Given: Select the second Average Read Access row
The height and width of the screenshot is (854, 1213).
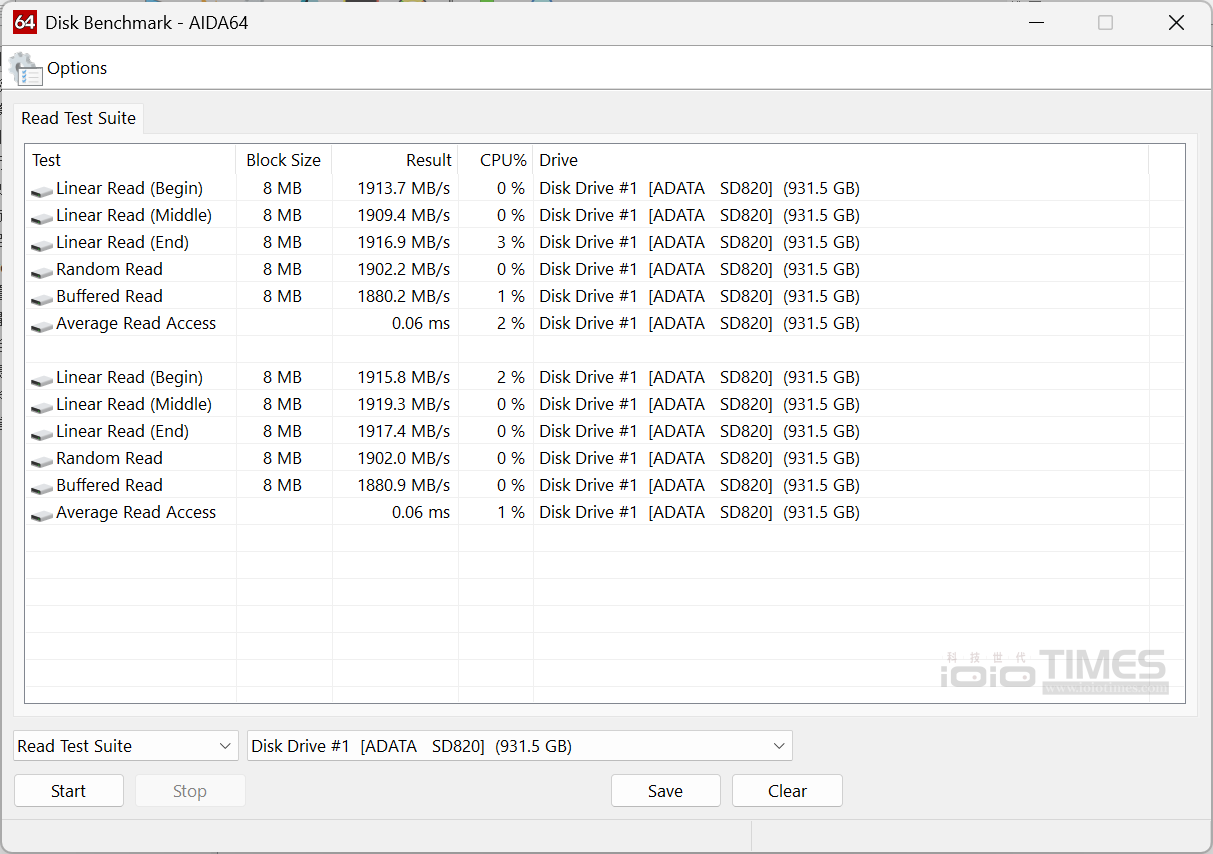Looking at the screenshot, I should coord(136,512).
